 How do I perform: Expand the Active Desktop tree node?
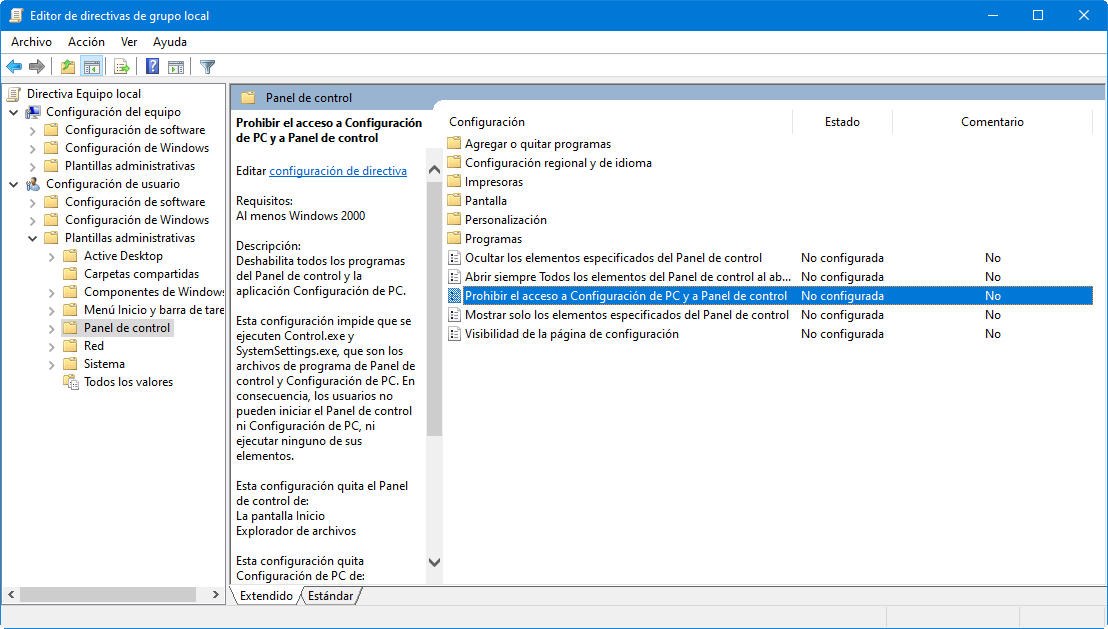52,257
